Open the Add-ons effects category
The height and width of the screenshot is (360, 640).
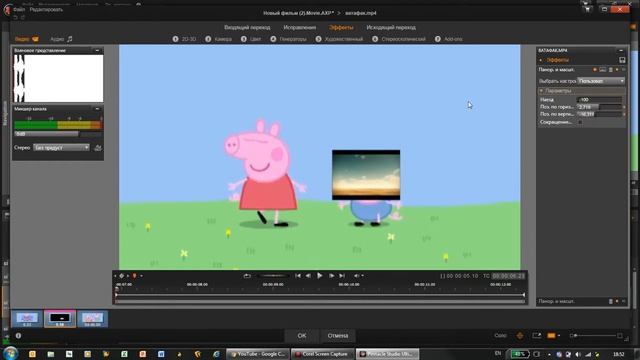tap(449, 39)
